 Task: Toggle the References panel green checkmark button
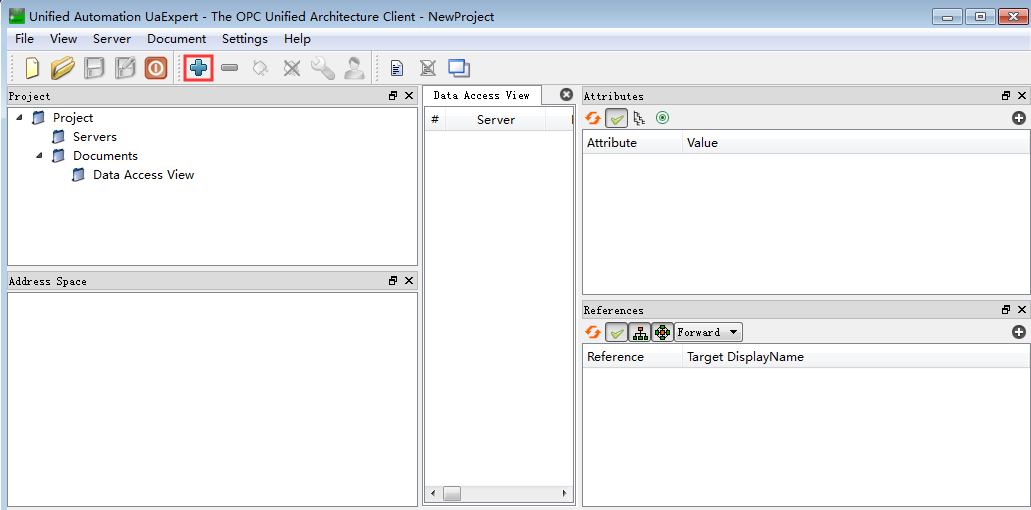point(617,333)
